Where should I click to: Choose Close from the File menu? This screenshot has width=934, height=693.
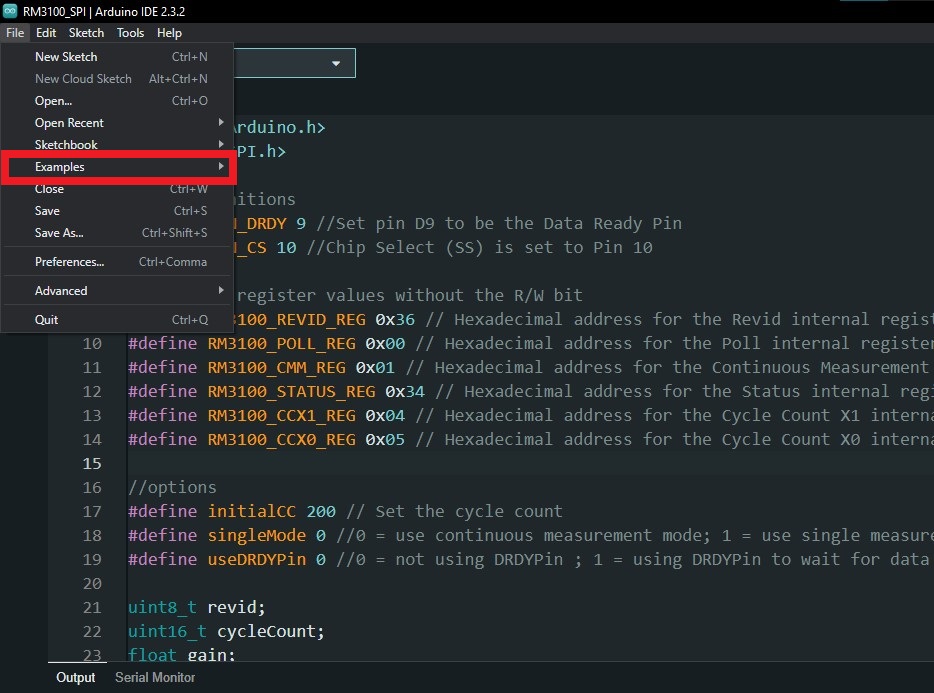(117, 189)
